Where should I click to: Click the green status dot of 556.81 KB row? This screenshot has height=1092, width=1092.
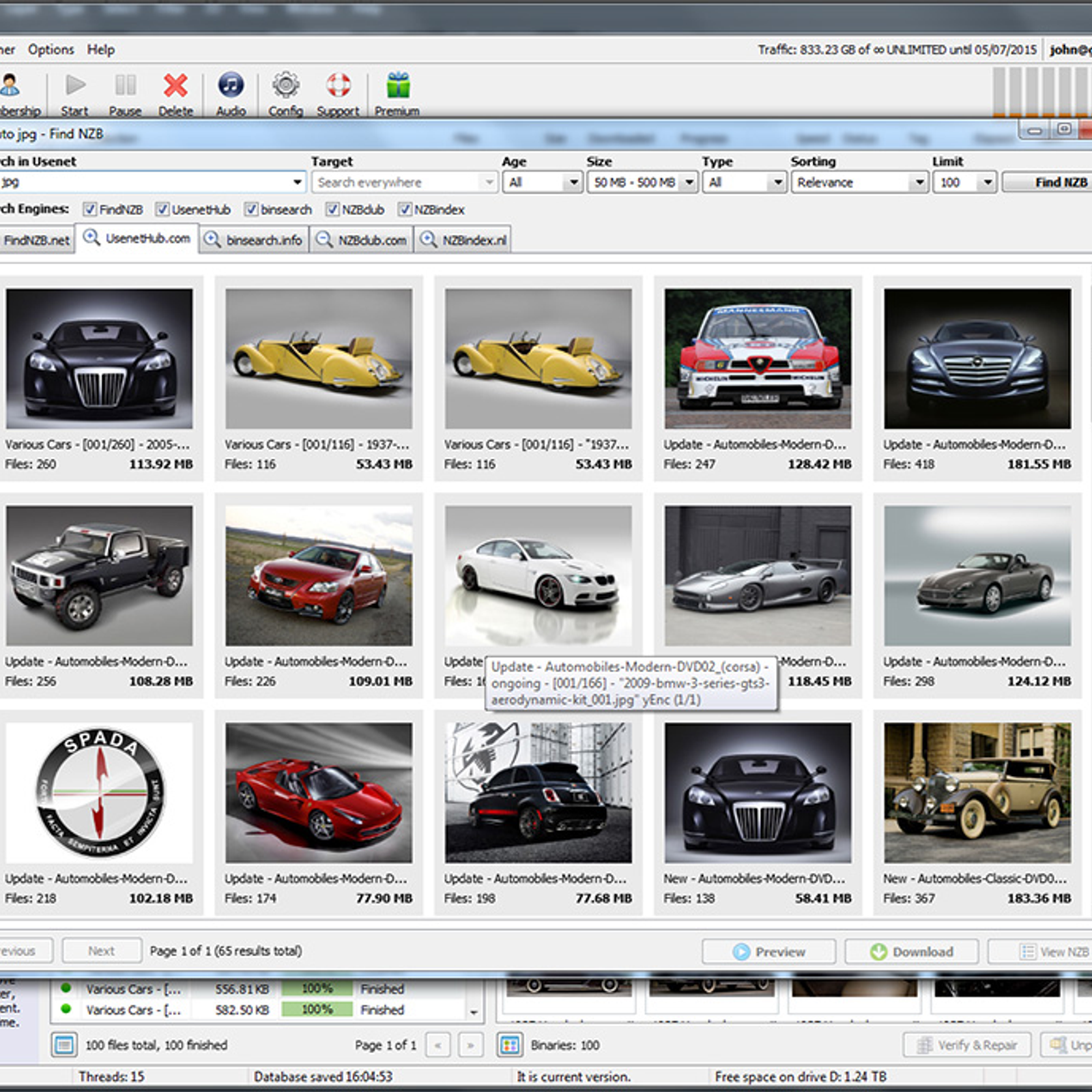[66, 988]
